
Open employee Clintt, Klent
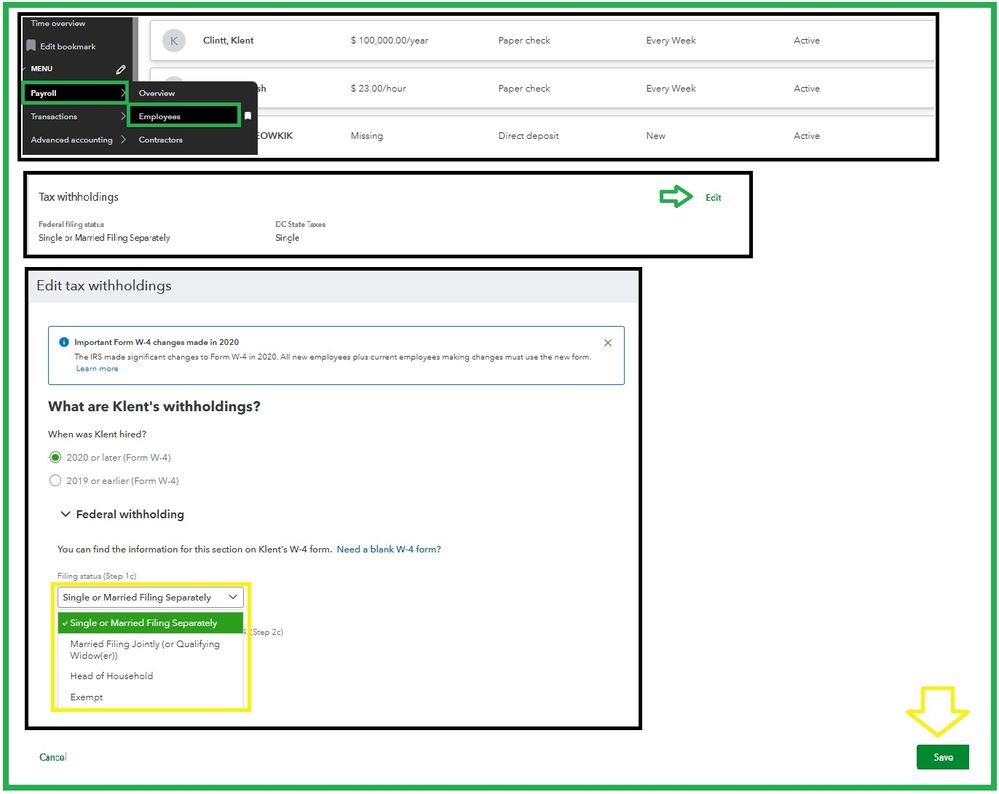tap(228, 40)
